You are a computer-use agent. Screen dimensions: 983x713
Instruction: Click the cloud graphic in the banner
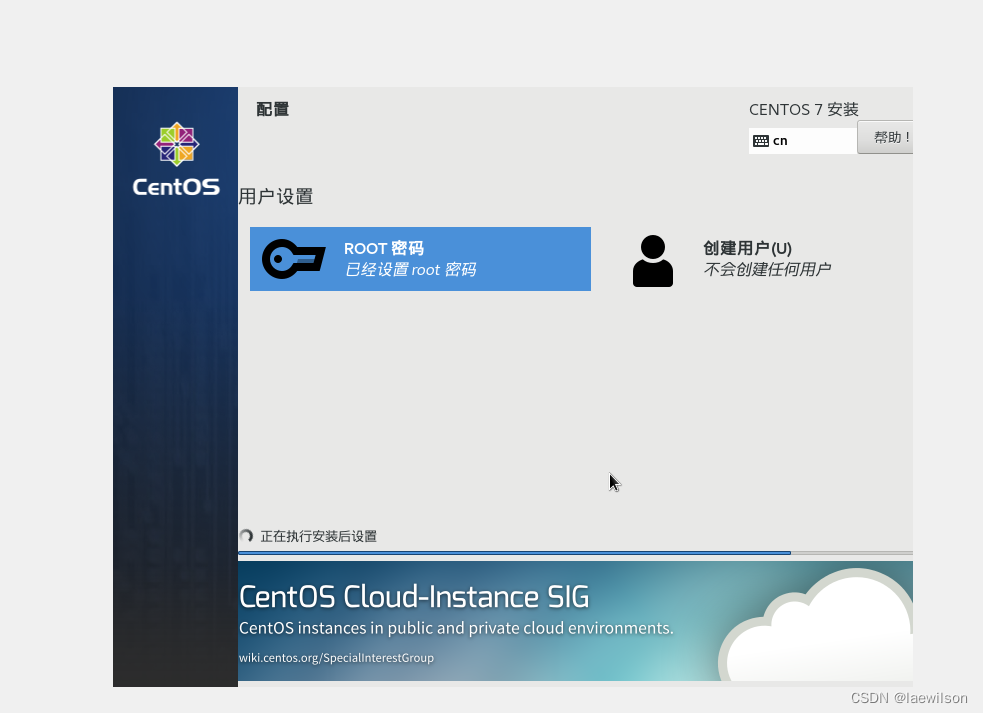[x=815, y=627]
